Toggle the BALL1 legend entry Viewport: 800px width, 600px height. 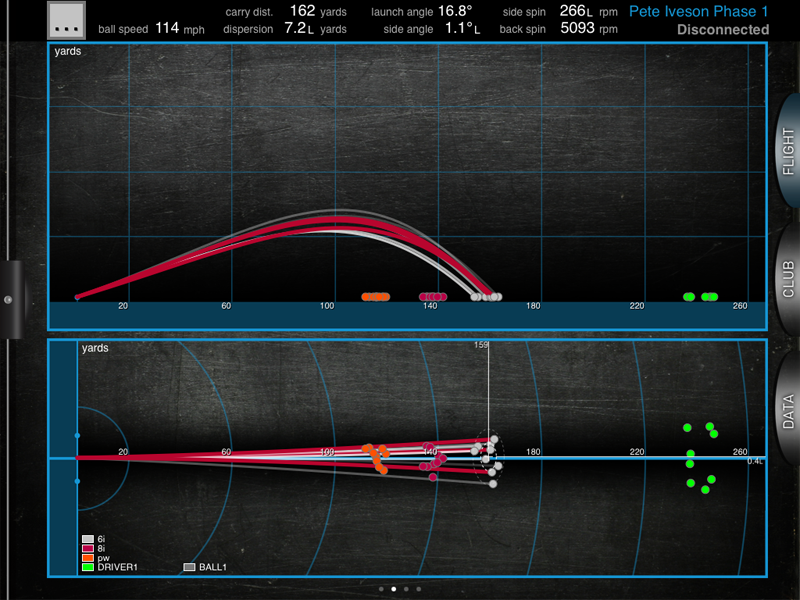(190, 567)
